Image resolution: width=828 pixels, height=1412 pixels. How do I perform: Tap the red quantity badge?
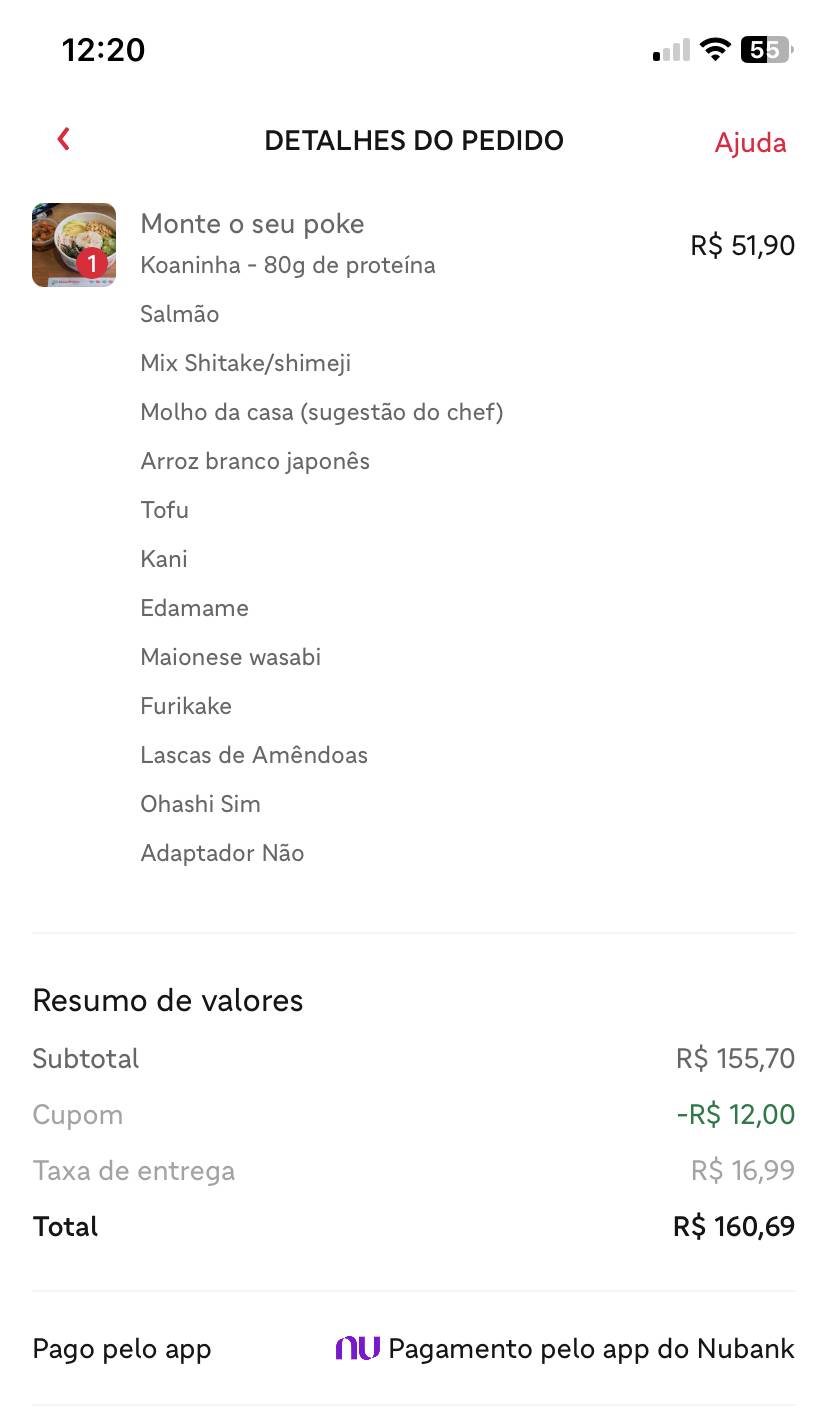click(92, 264)
